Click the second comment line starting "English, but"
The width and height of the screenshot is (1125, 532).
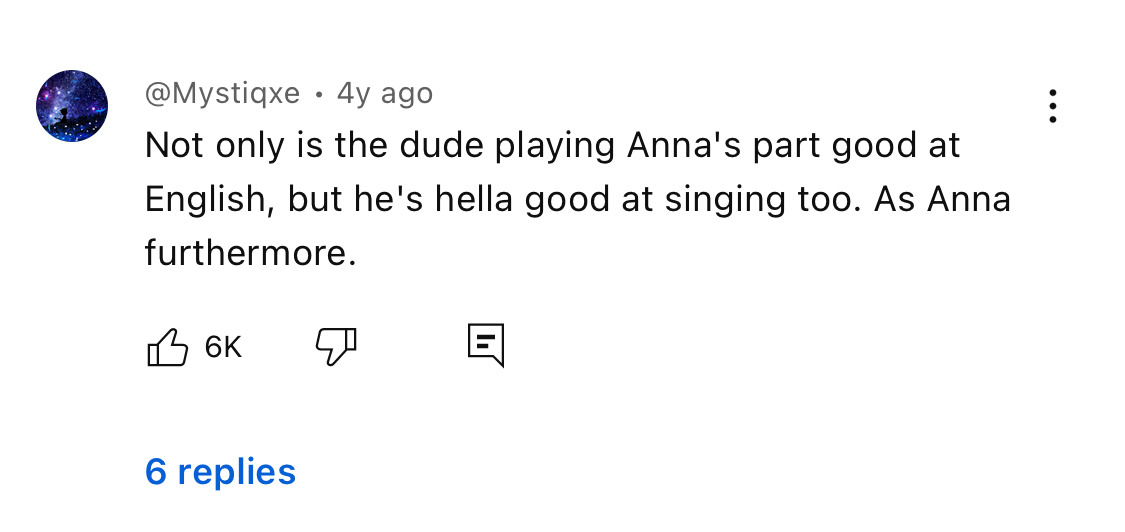(577, 199)
